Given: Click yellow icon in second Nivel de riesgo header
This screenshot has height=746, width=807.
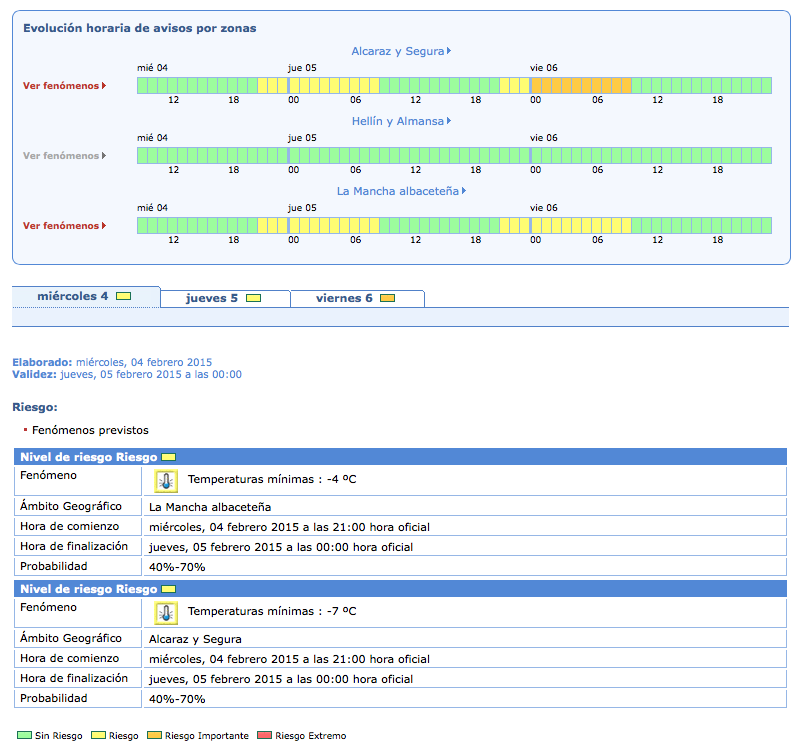Looking at the screenshot, I should pyautogui.click(x=169, y=589).
